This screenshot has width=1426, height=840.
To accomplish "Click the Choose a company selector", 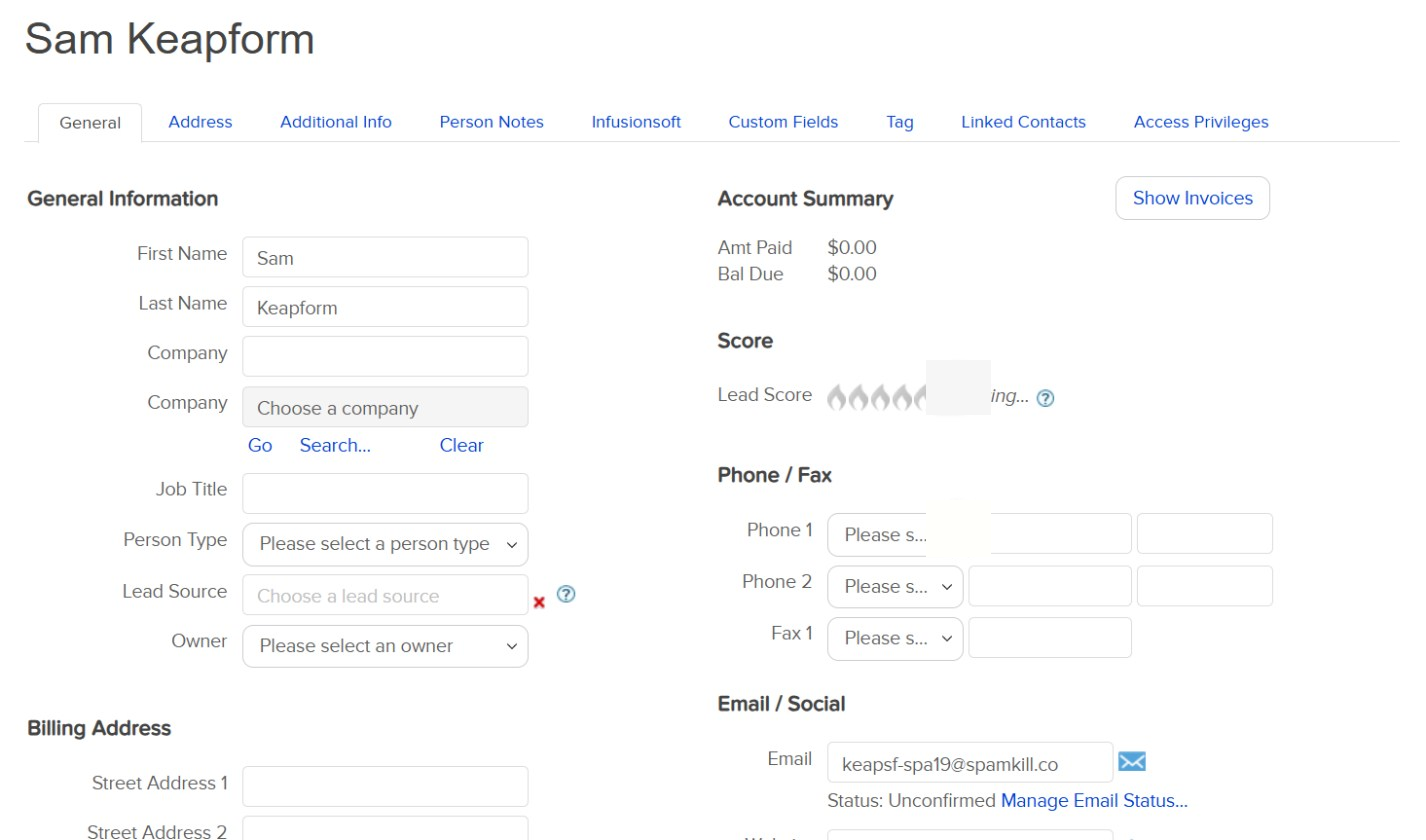I will (x=385, y=407).
